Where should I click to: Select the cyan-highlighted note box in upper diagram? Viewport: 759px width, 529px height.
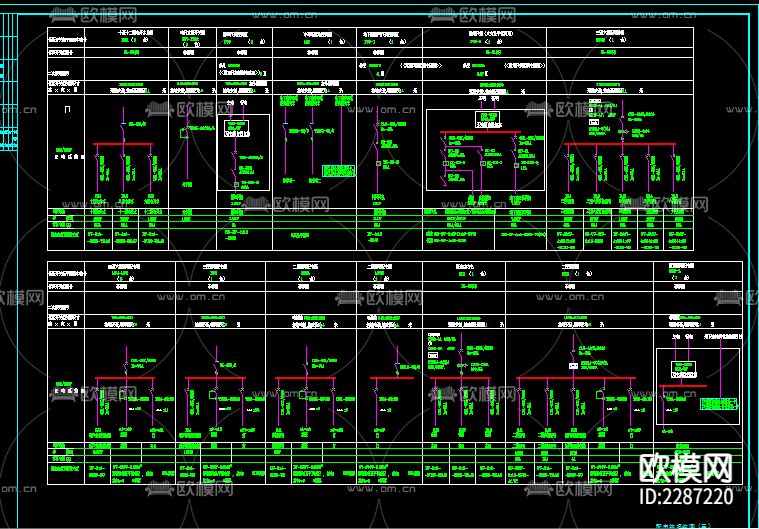(x=338, y=171)
